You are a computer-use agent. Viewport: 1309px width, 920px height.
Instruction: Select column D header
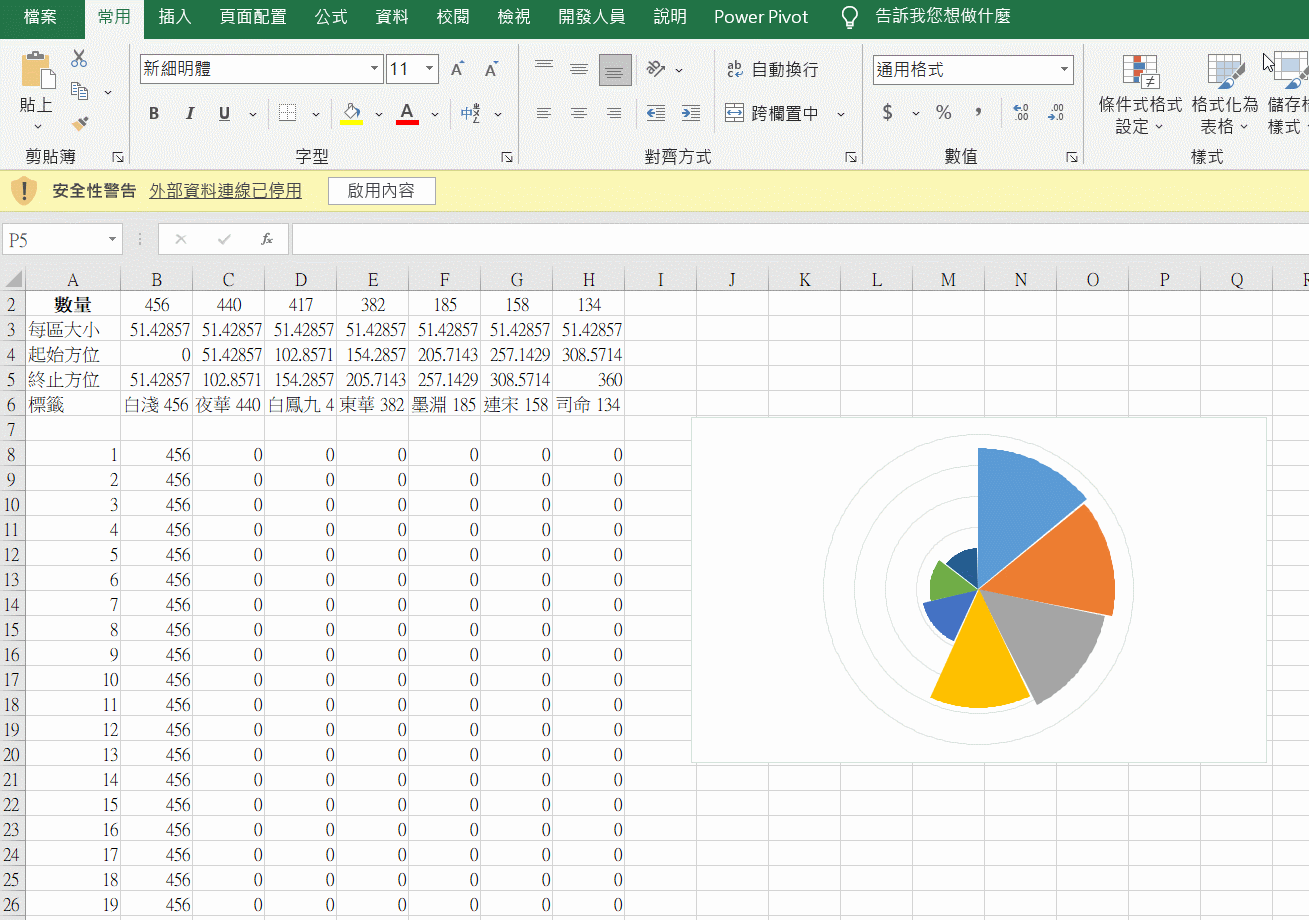tap(301, 280)
